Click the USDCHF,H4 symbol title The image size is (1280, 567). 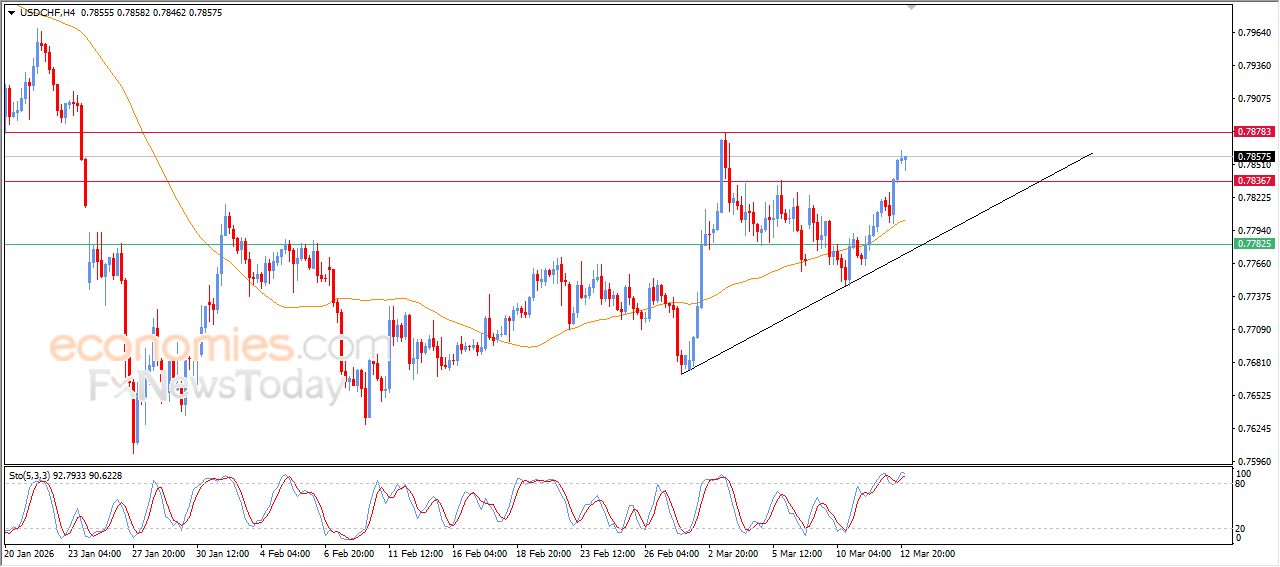46,12
